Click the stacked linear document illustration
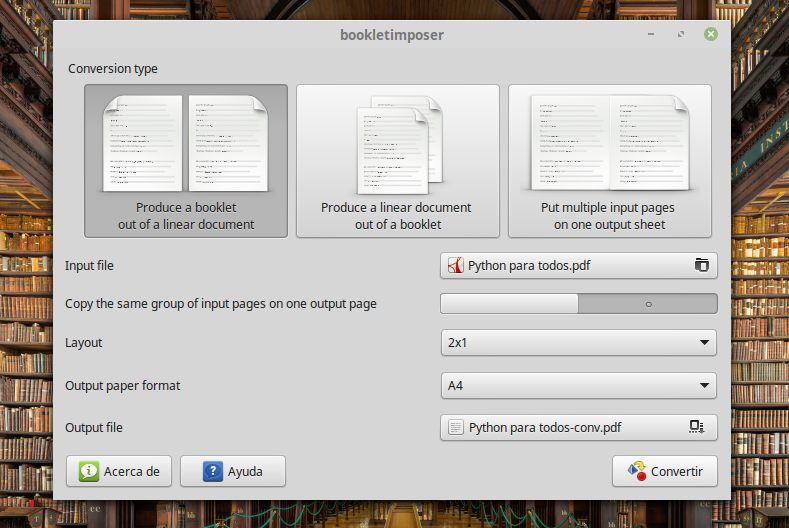The width and height of the screenshot is (789, 528). pyautogui.click(x=398, y=145)
